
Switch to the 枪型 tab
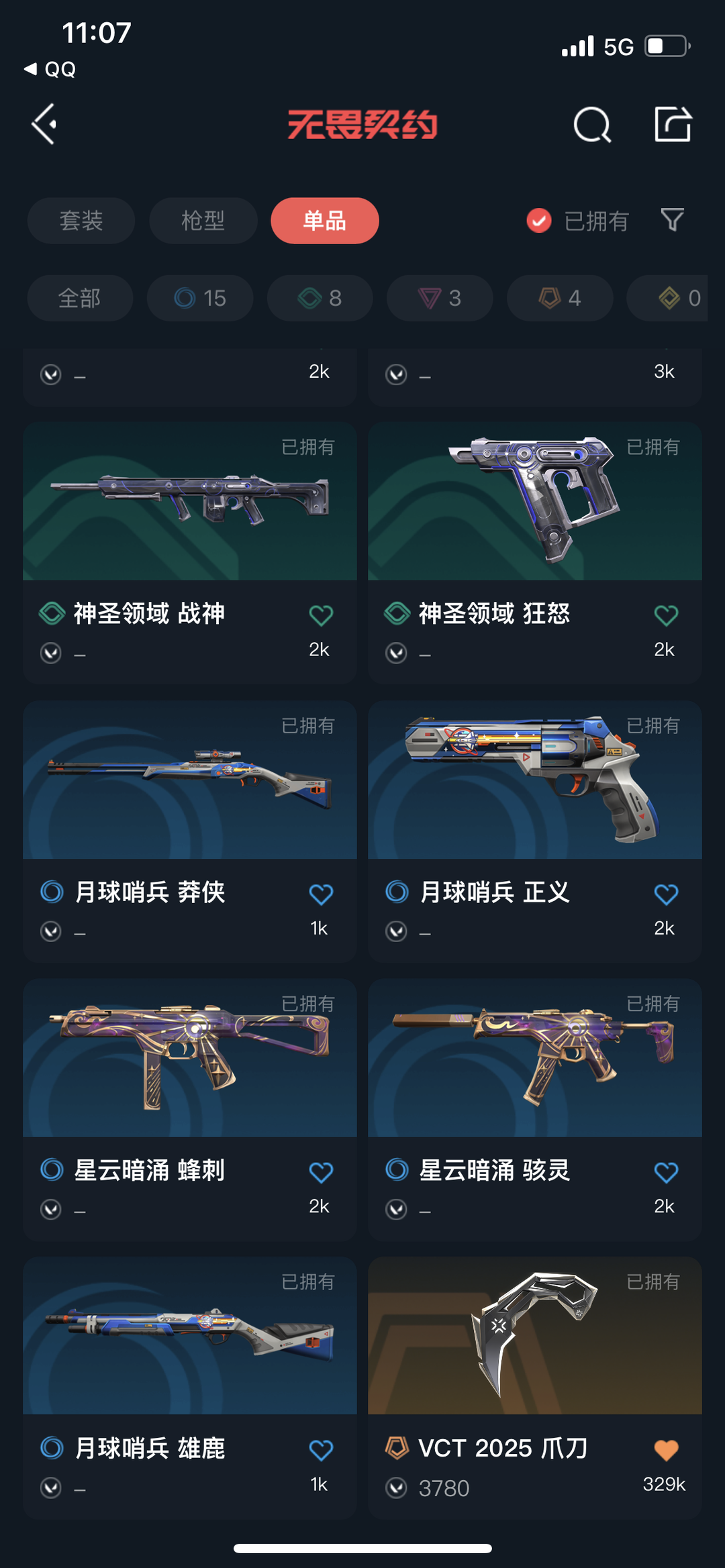click(x=203, y=221)
